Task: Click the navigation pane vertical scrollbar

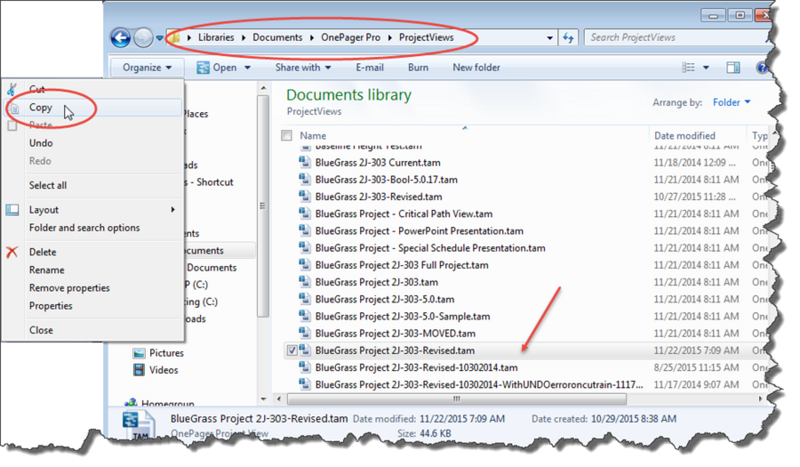Action: tap(263, 206)
